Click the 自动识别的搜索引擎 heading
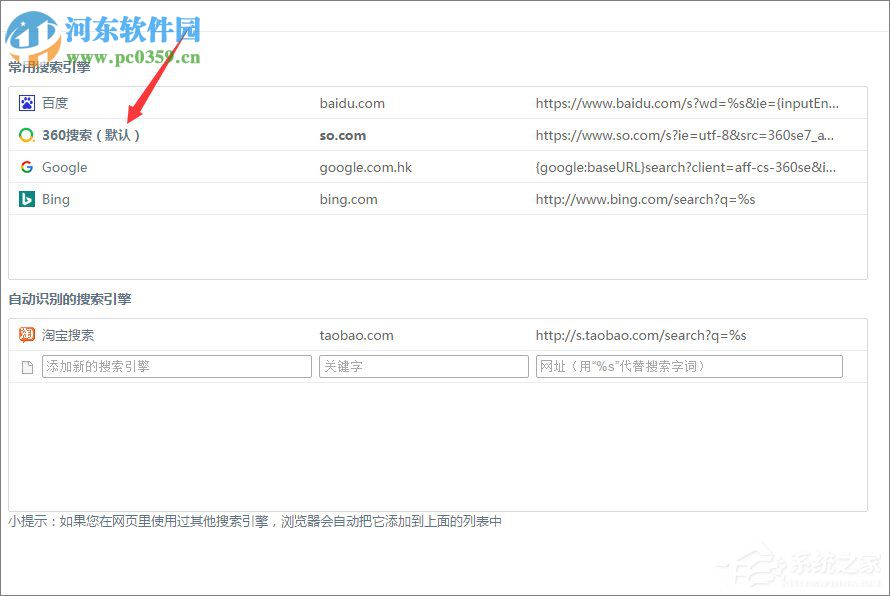 (x=70, y=299)
